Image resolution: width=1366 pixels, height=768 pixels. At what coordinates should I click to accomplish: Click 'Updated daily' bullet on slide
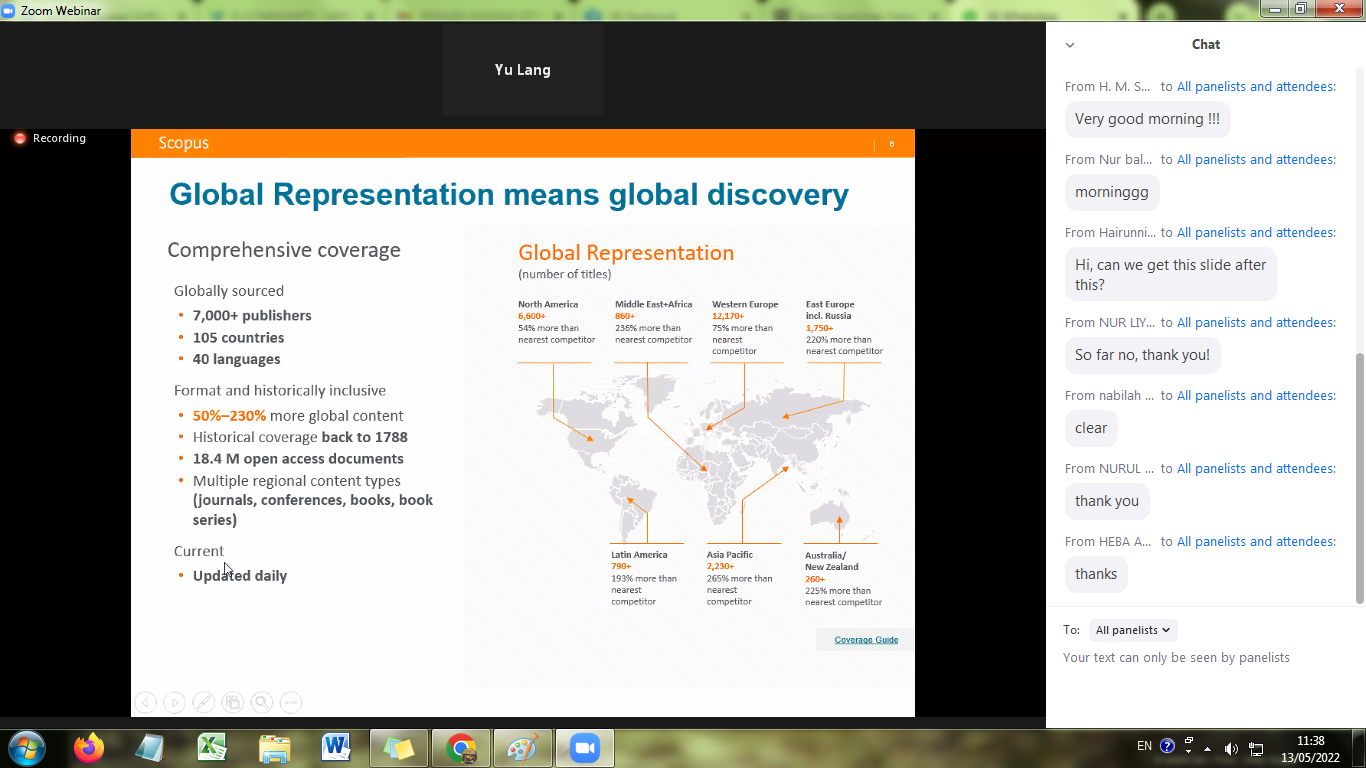pos(240,576)
